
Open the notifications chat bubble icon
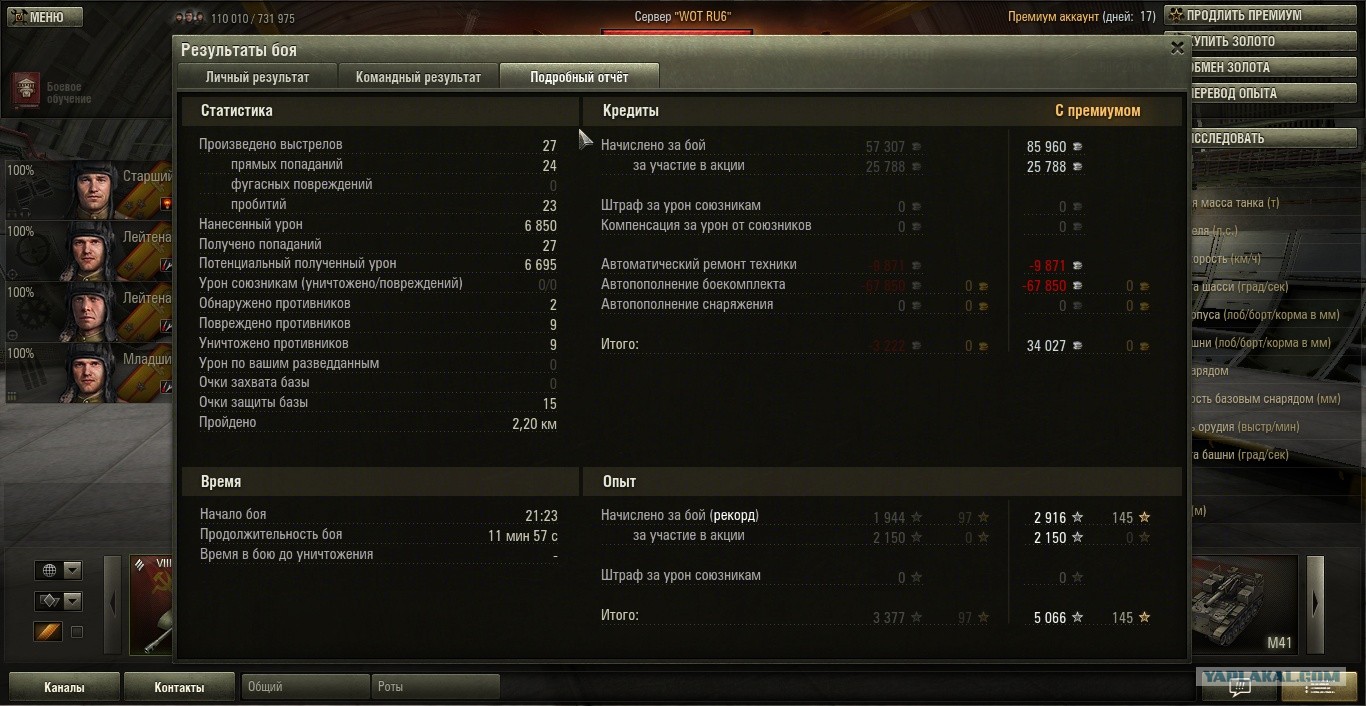[x=1239, y=687]
